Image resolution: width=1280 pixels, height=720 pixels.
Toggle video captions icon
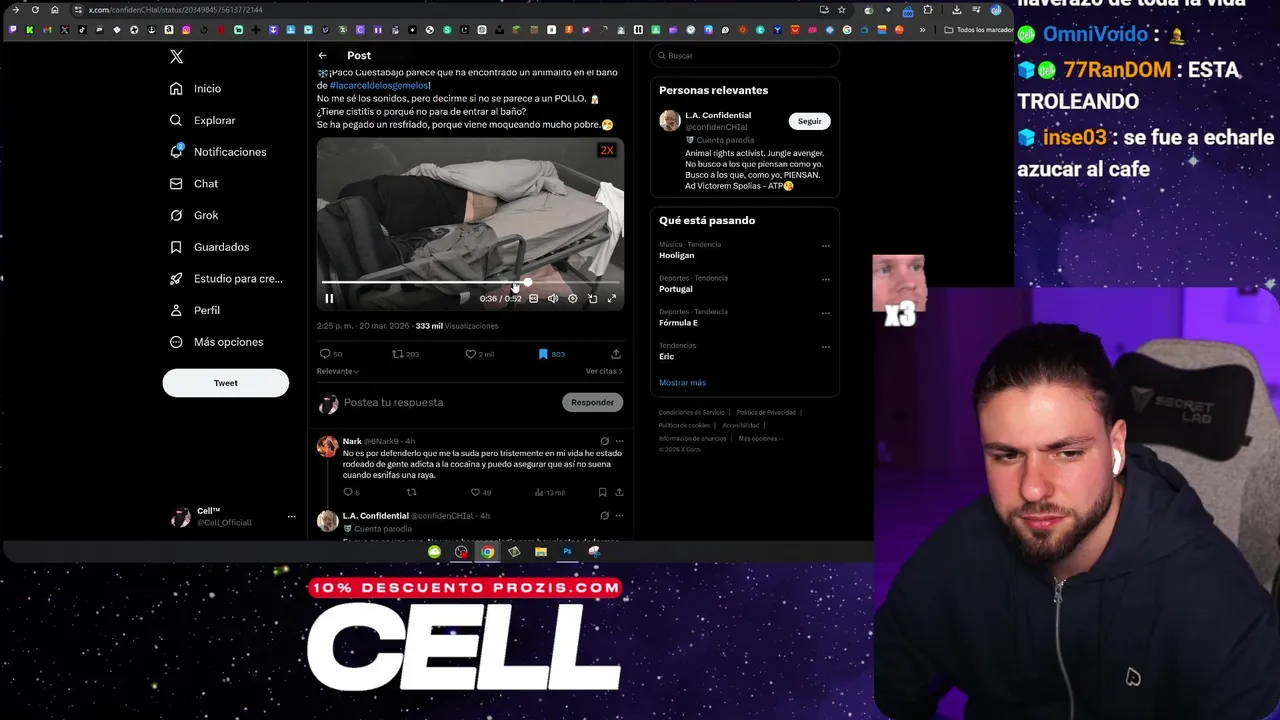(x=533, y=298)
